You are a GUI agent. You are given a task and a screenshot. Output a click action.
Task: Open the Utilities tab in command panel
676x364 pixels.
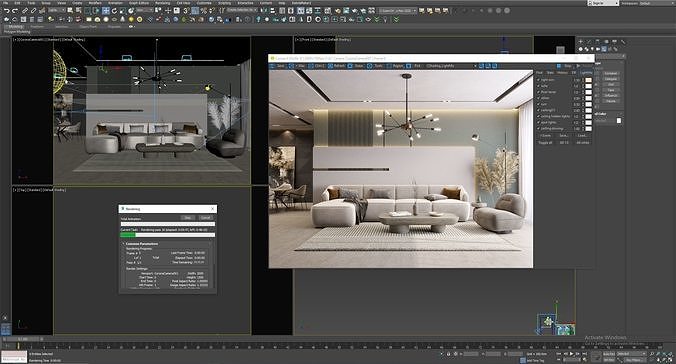(x=623, y=41)
